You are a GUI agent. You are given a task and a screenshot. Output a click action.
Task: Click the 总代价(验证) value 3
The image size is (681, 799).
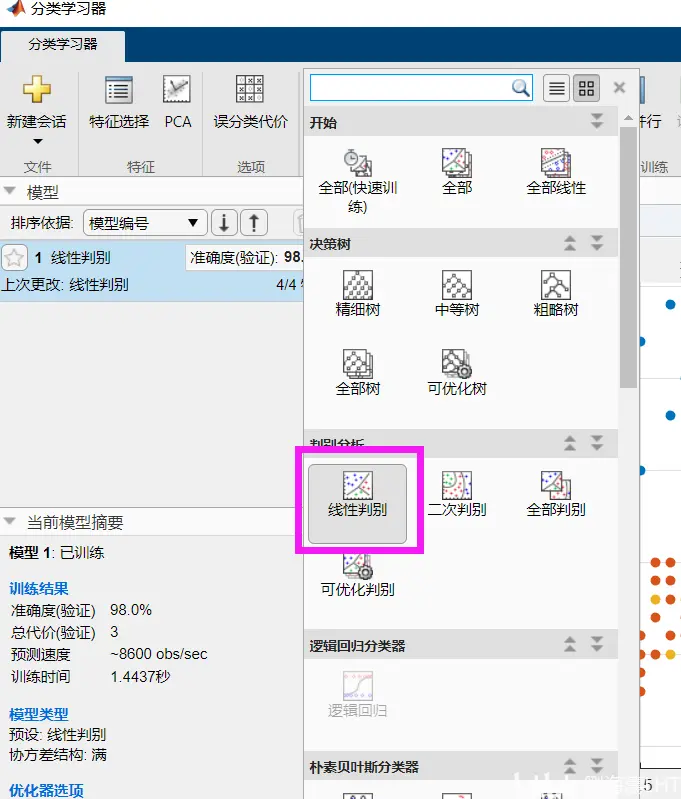pos(114,632)
